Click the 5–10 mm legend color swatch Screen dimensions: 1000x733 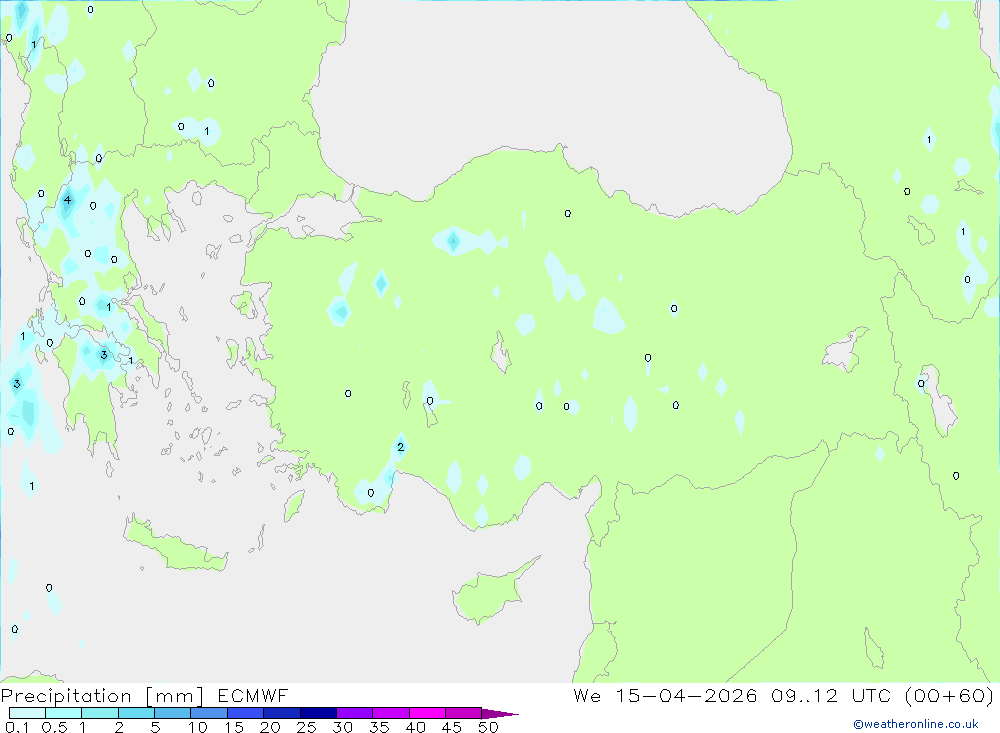tap(172, 713)
